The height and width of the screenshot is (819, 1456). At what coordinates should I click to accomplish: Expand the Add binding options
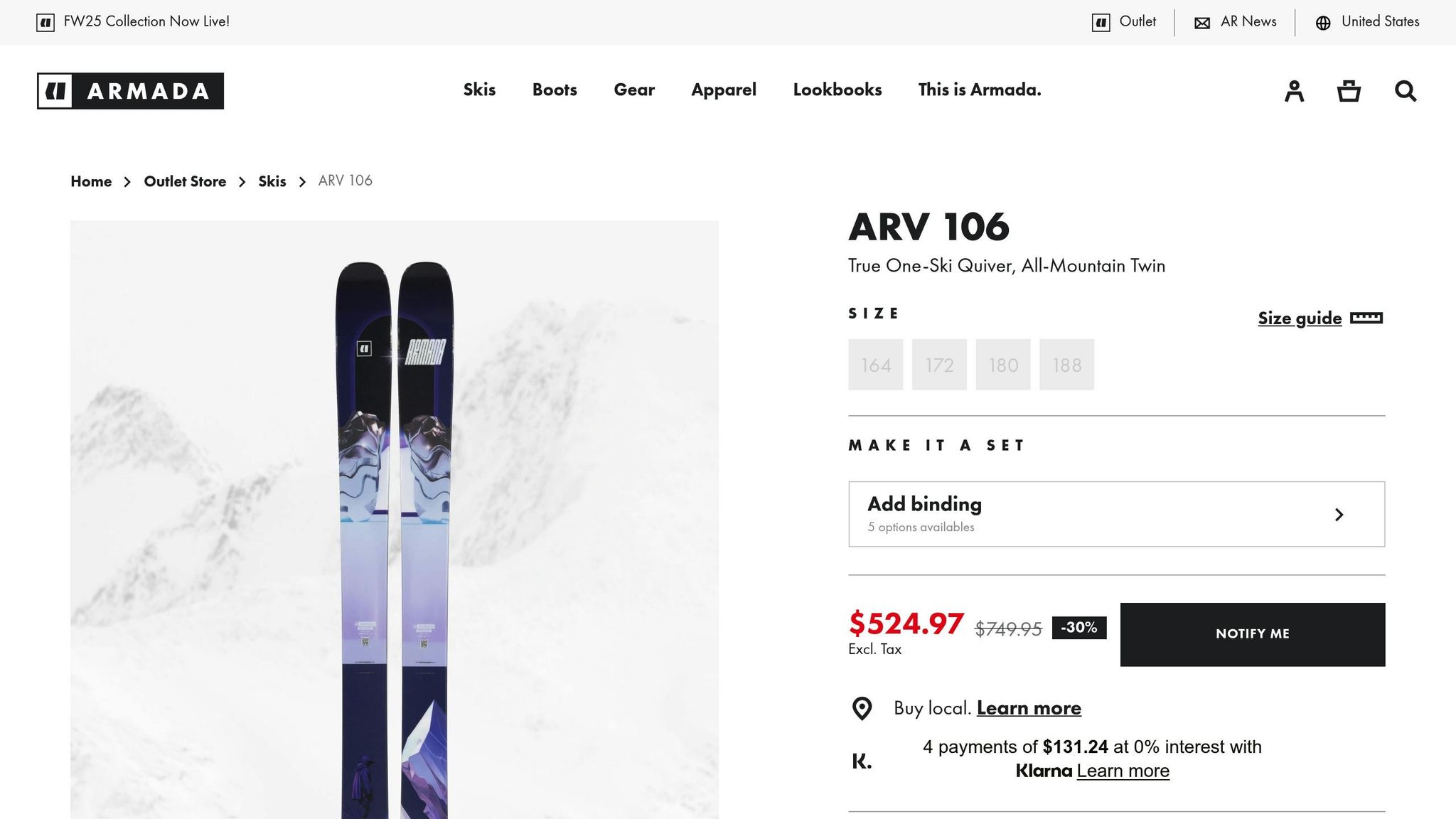pyautogui.click(x=1116, y=514)
